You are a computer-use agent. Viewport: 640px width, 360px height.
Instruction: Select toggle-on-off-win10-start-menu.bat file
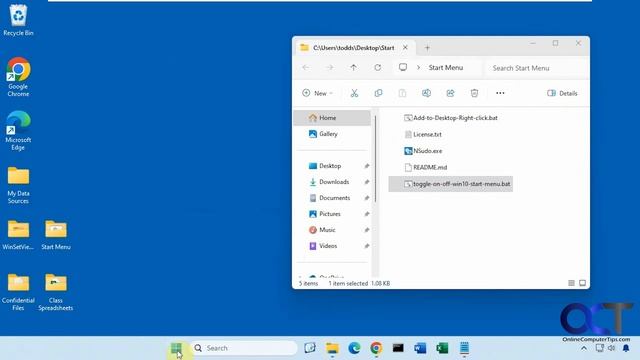point(451,184)
